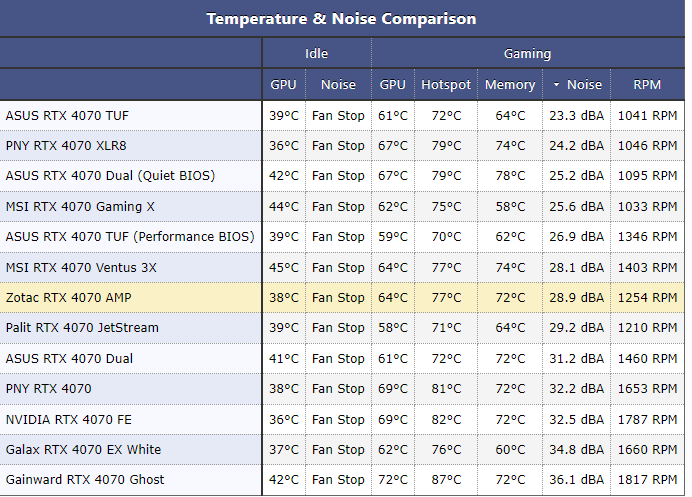Sort by gaming Hotspot column header
The height and width of the screenshot is (497, 692).
click(x=445, y=85)
